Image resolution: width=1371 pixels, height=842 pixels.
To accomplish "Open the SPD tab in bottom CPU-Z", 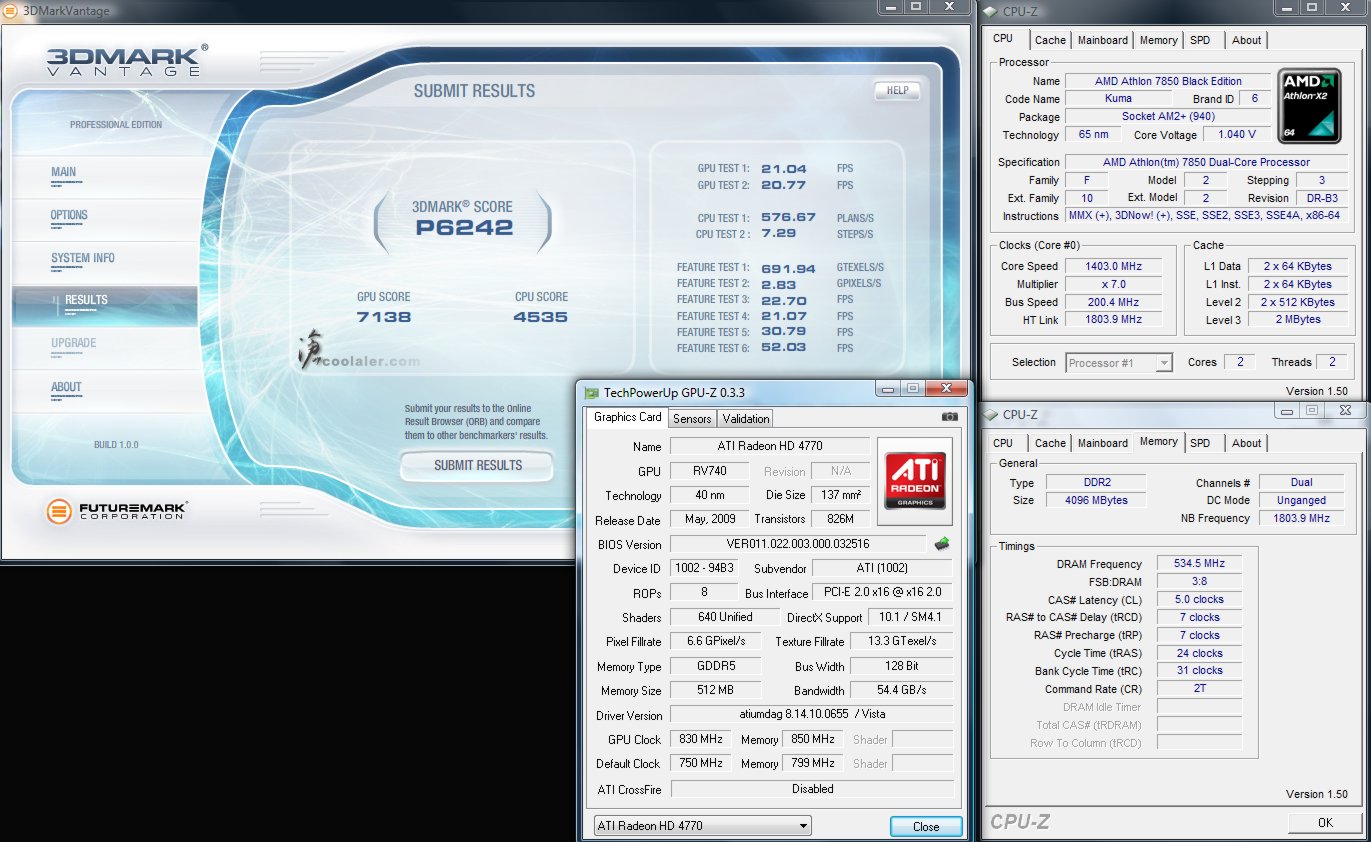I will point(1200,443).
